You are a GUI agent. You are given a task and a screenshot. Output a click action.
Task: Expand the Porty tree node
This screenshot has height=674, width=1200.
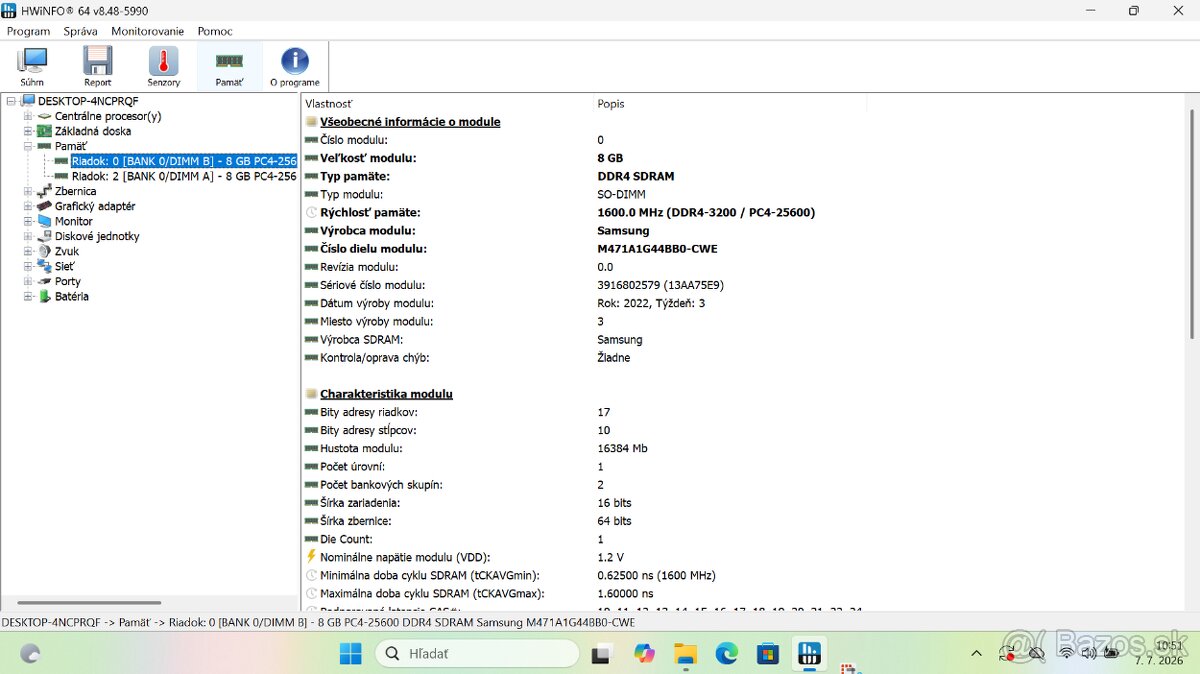coord(28,281)
